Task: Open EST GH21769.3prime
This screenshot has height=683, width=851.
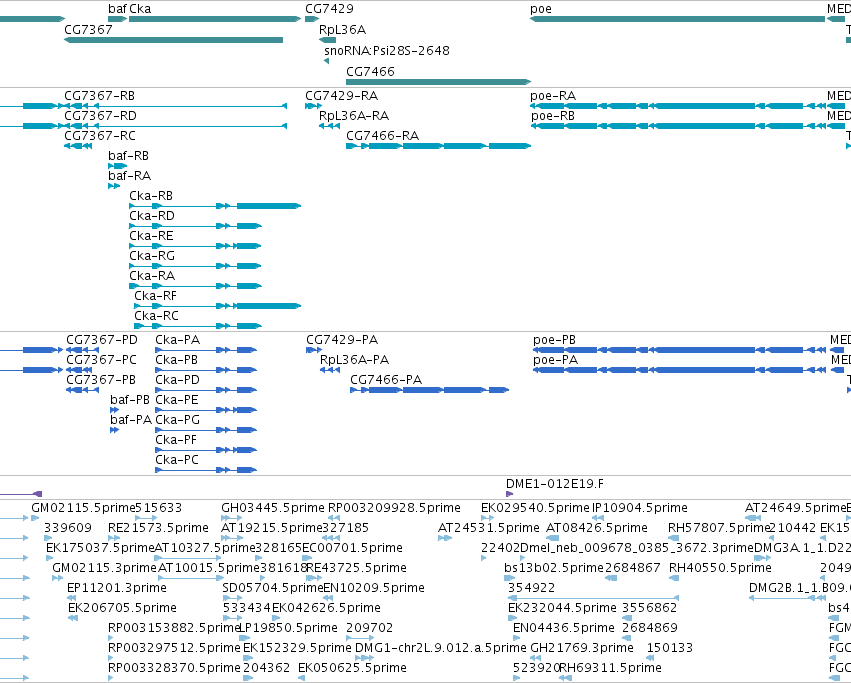Action: (582, 648)
